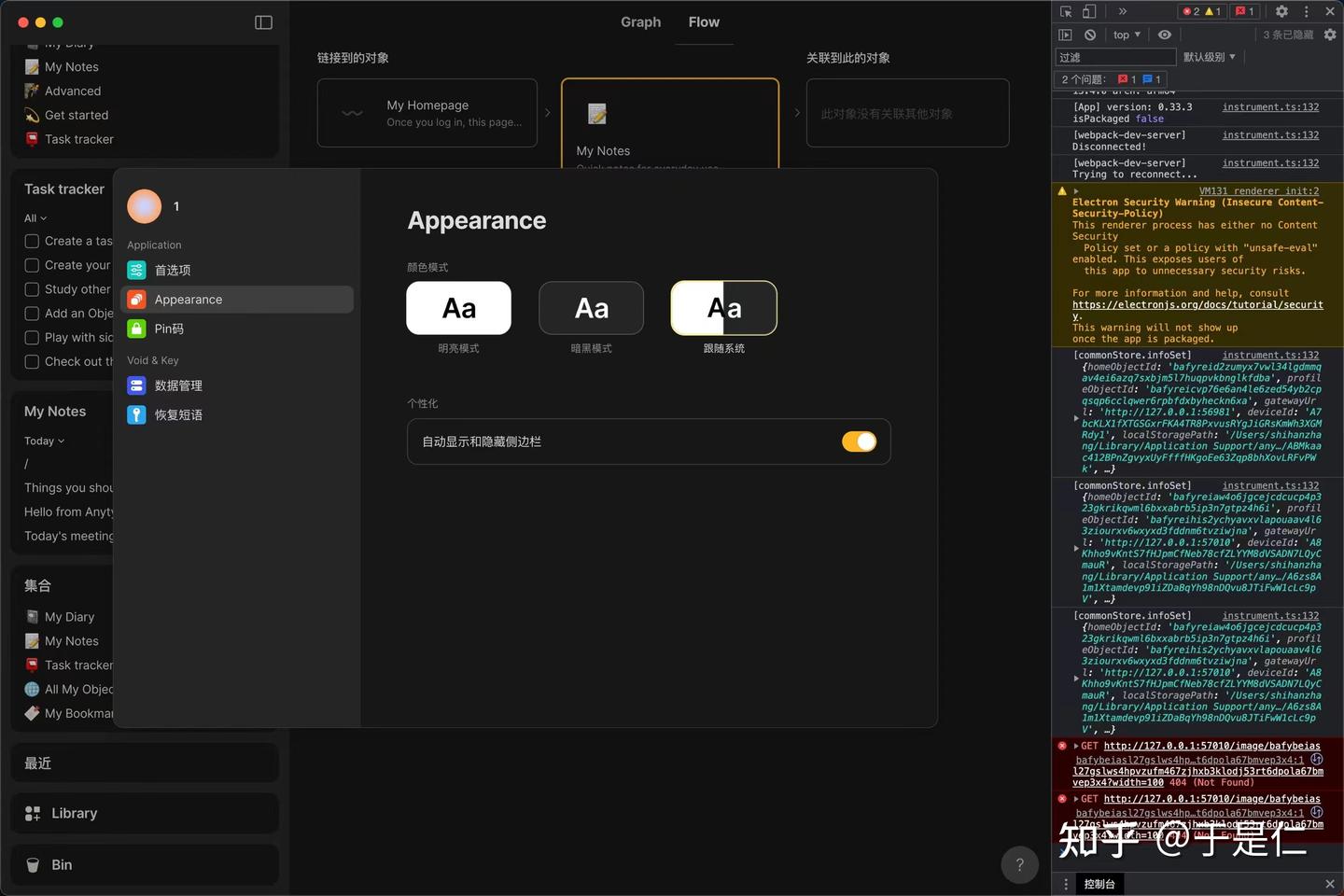The height and width of the screenshot is (896, 1344).
Task: Open the 'All' filter dropdown in Task tracker
Action: [x=35, y=218]
